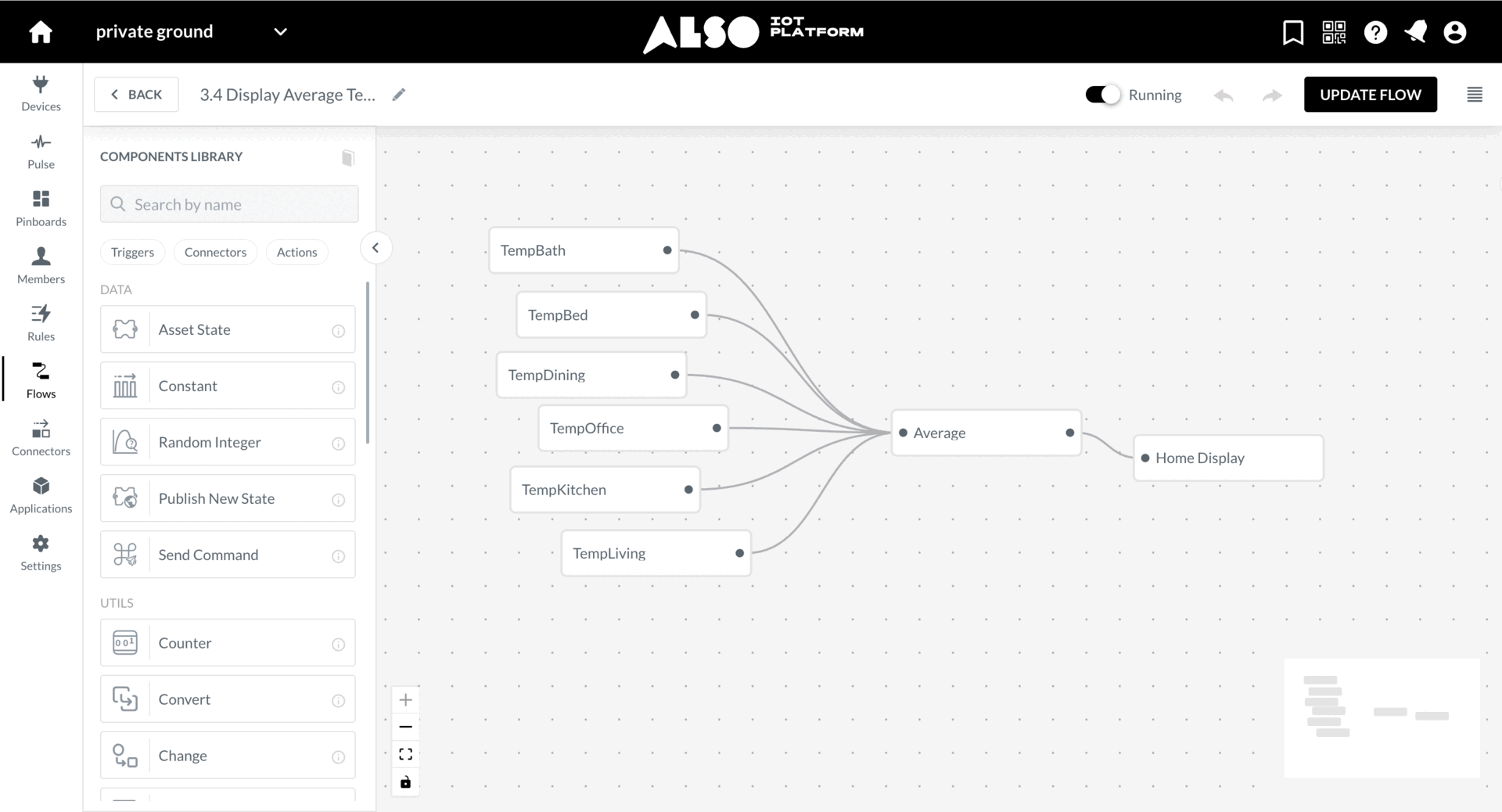The width and height of the screenshot is (1502, 812).
Task: Click the home icon in top bar
Action: tap(41, 32)
